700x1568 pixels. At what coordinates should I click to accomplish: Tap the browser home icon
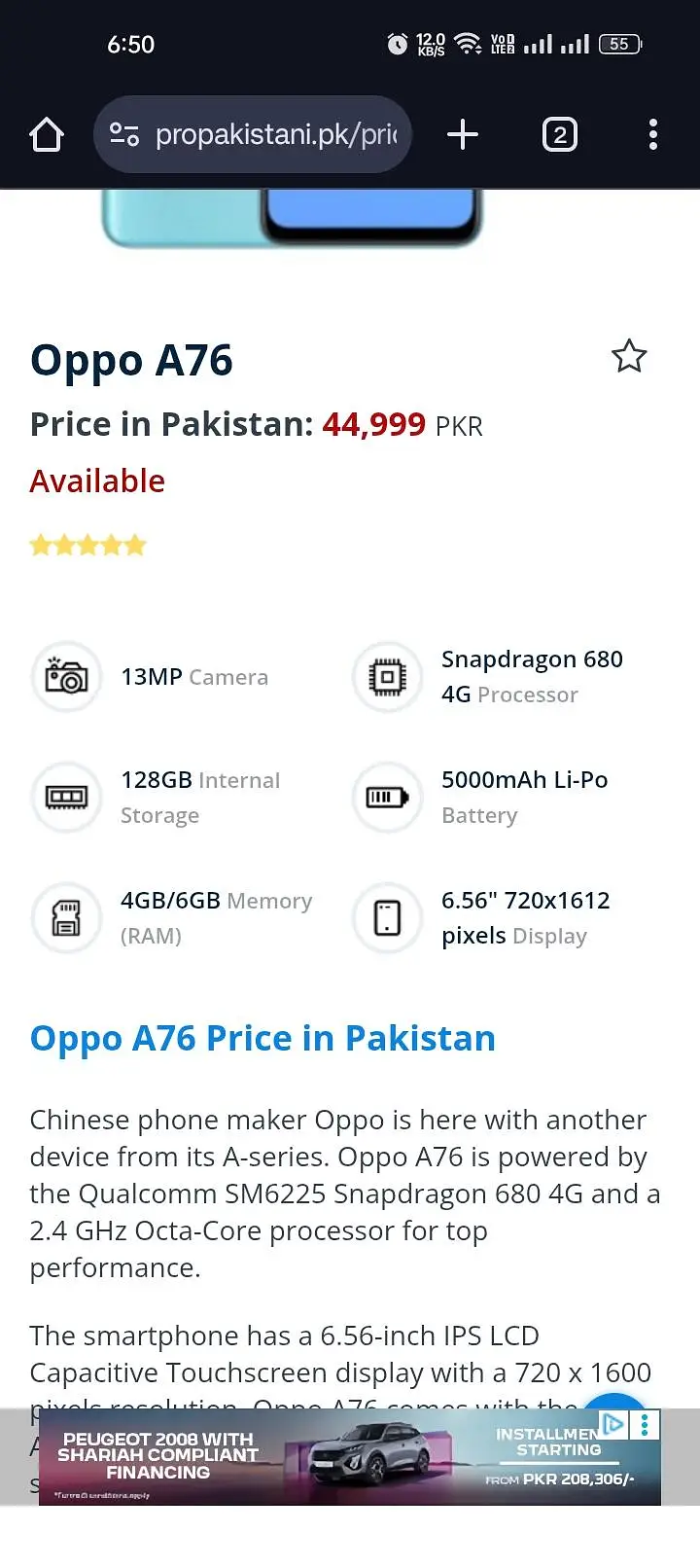point(47,135)
